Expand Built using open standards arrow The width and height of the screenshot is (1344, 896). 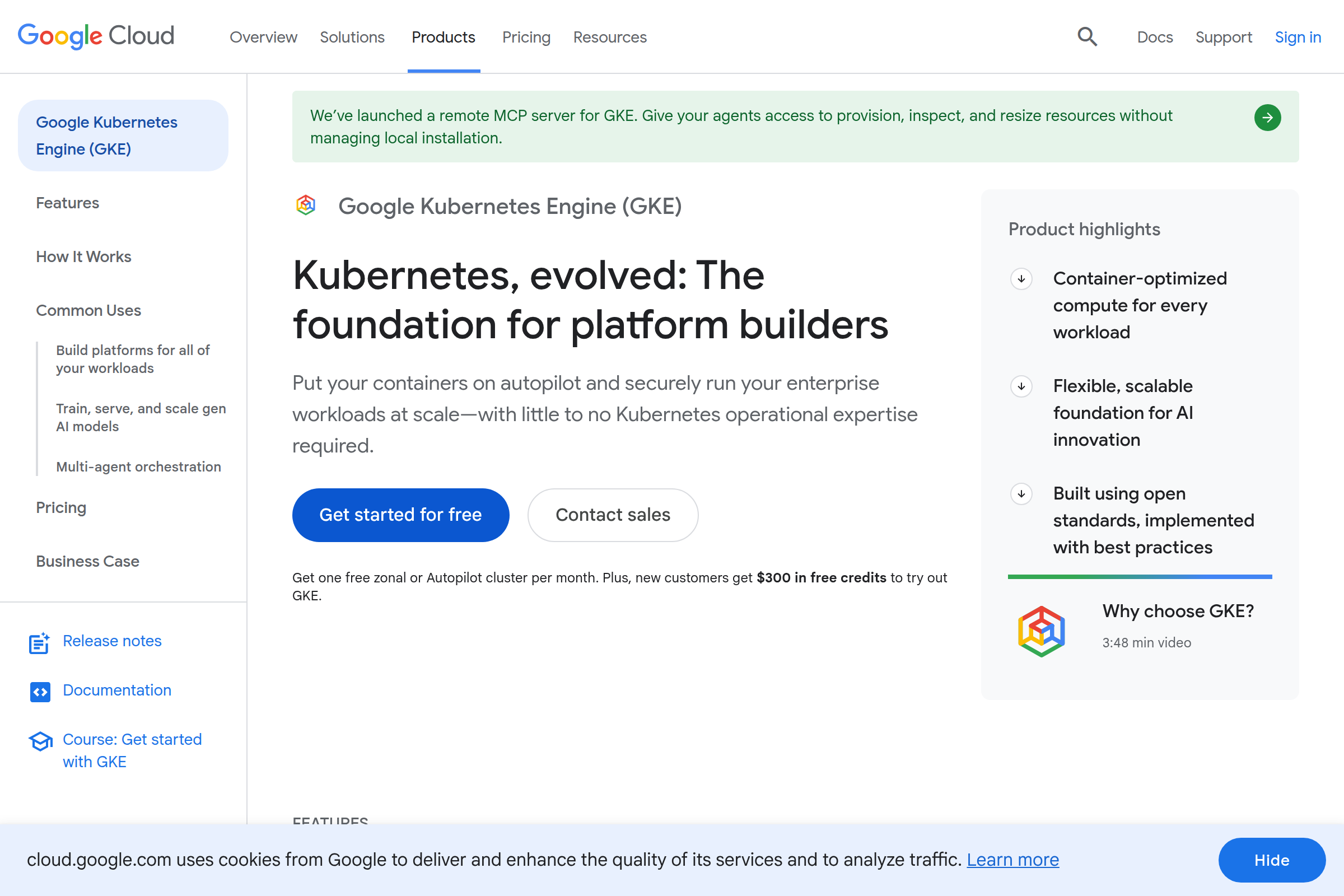click(1021, 494)
